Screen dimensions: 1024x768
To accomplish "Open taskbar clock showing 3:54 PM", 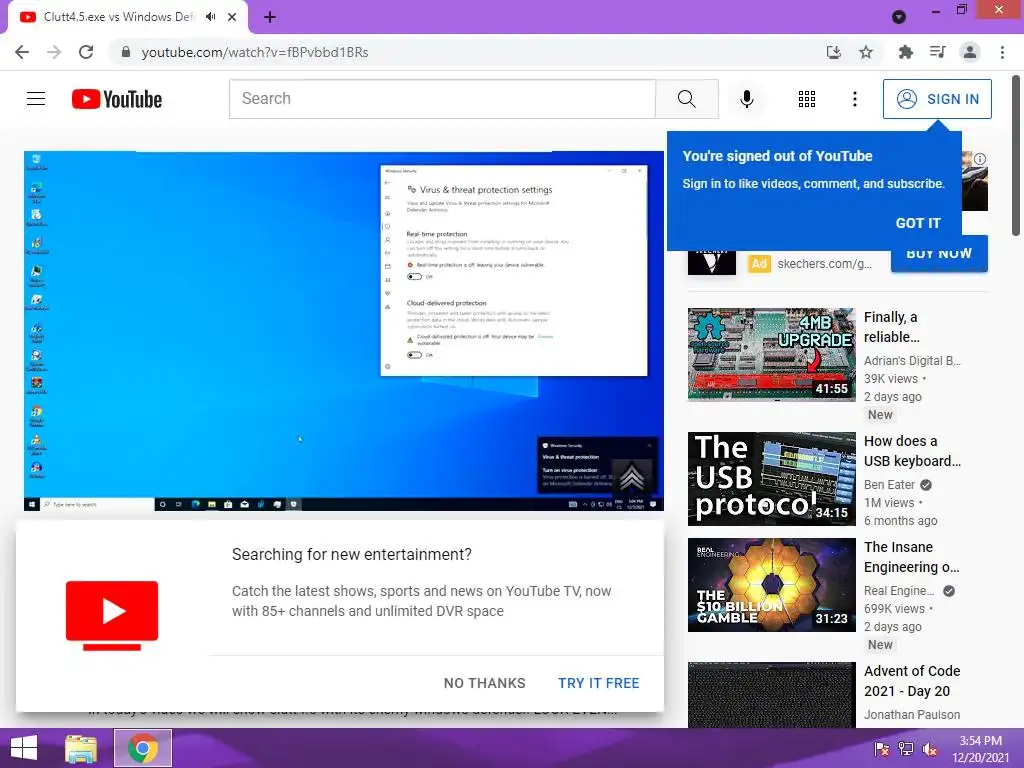I will click(980, 749).
